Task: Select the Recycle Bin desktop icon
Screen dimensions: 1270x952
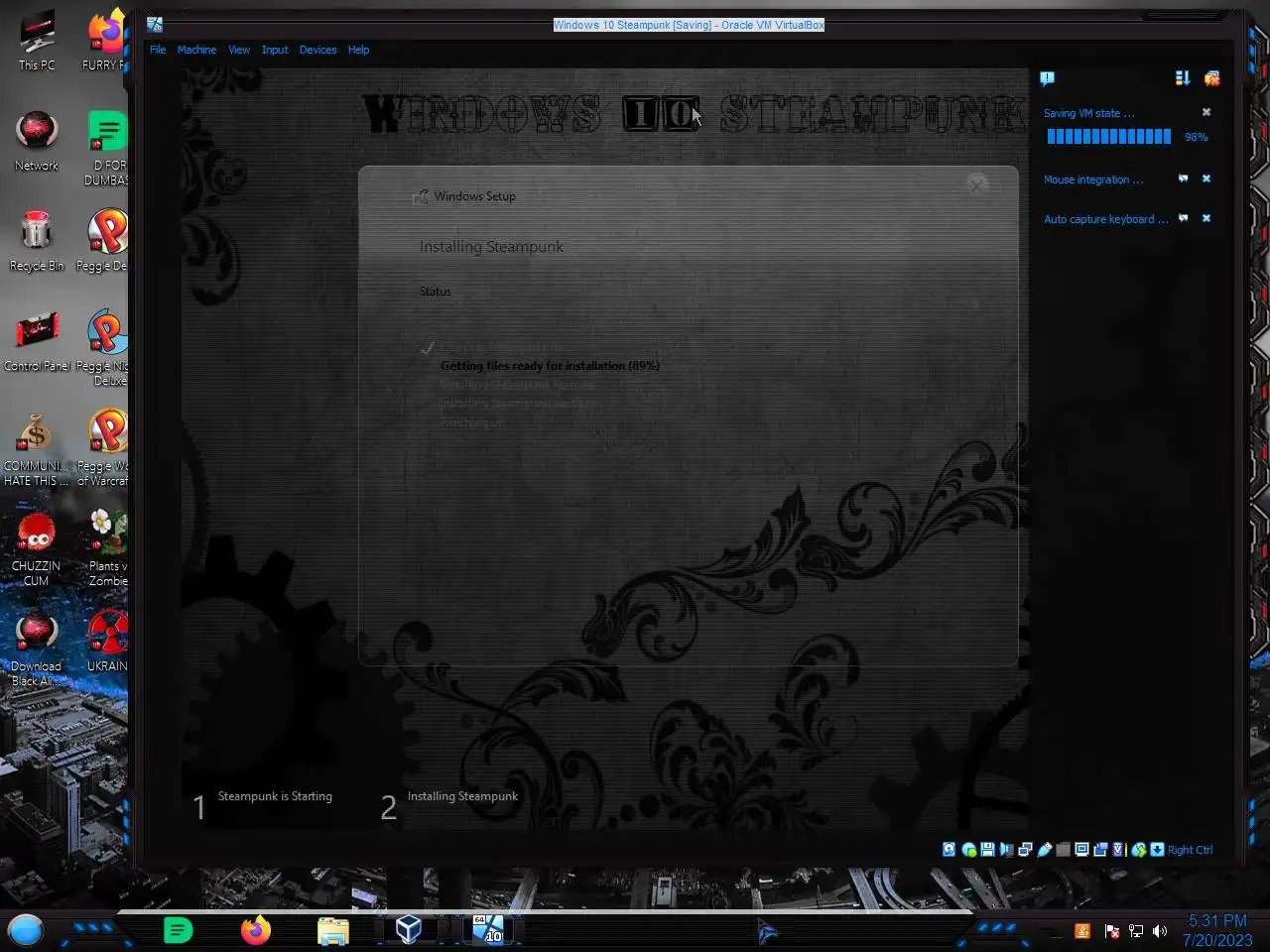Action: pyautogui.click(x=37, y=241)
